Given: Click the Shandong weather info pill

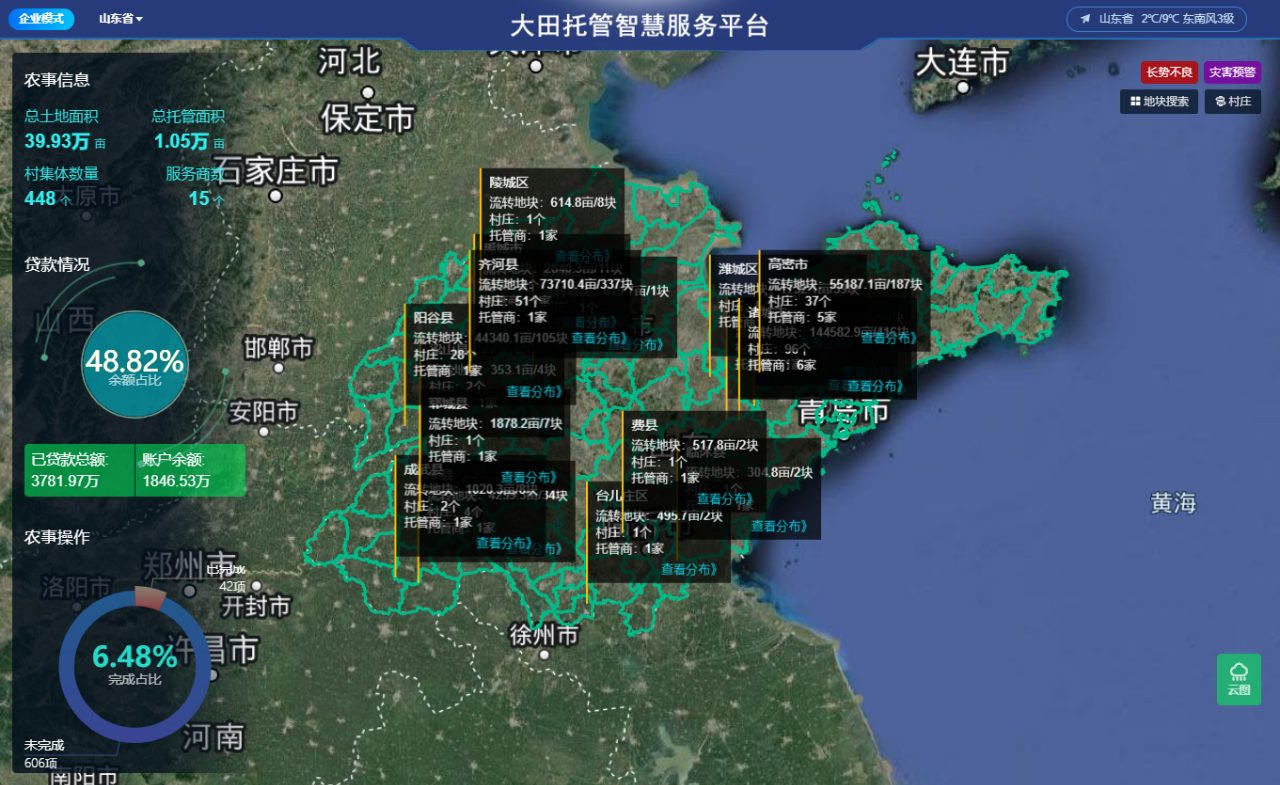Looking at the screenshot, I should coord(1155,19).
